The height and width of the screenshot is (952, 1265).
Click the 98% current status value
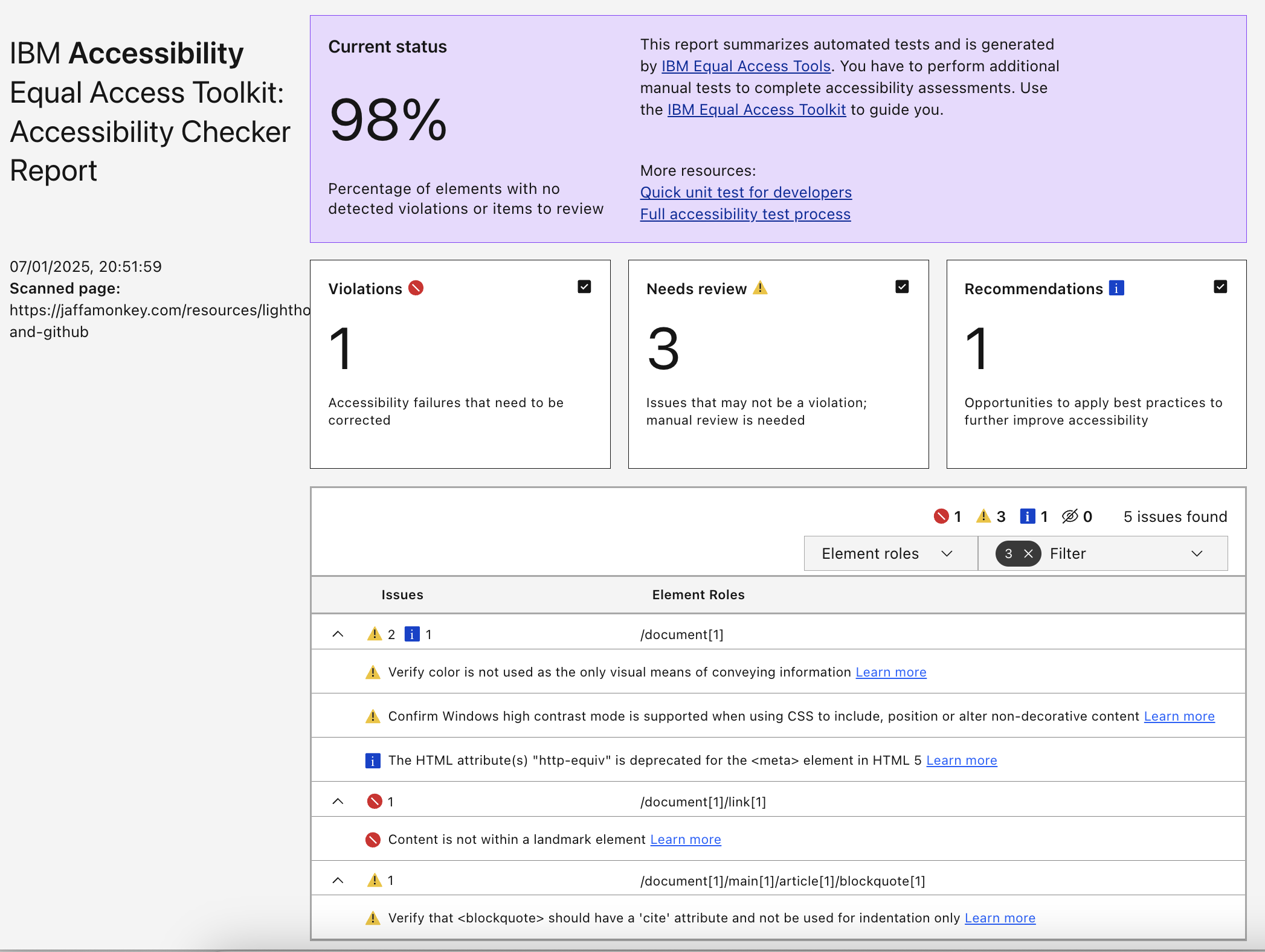(388, 120)
